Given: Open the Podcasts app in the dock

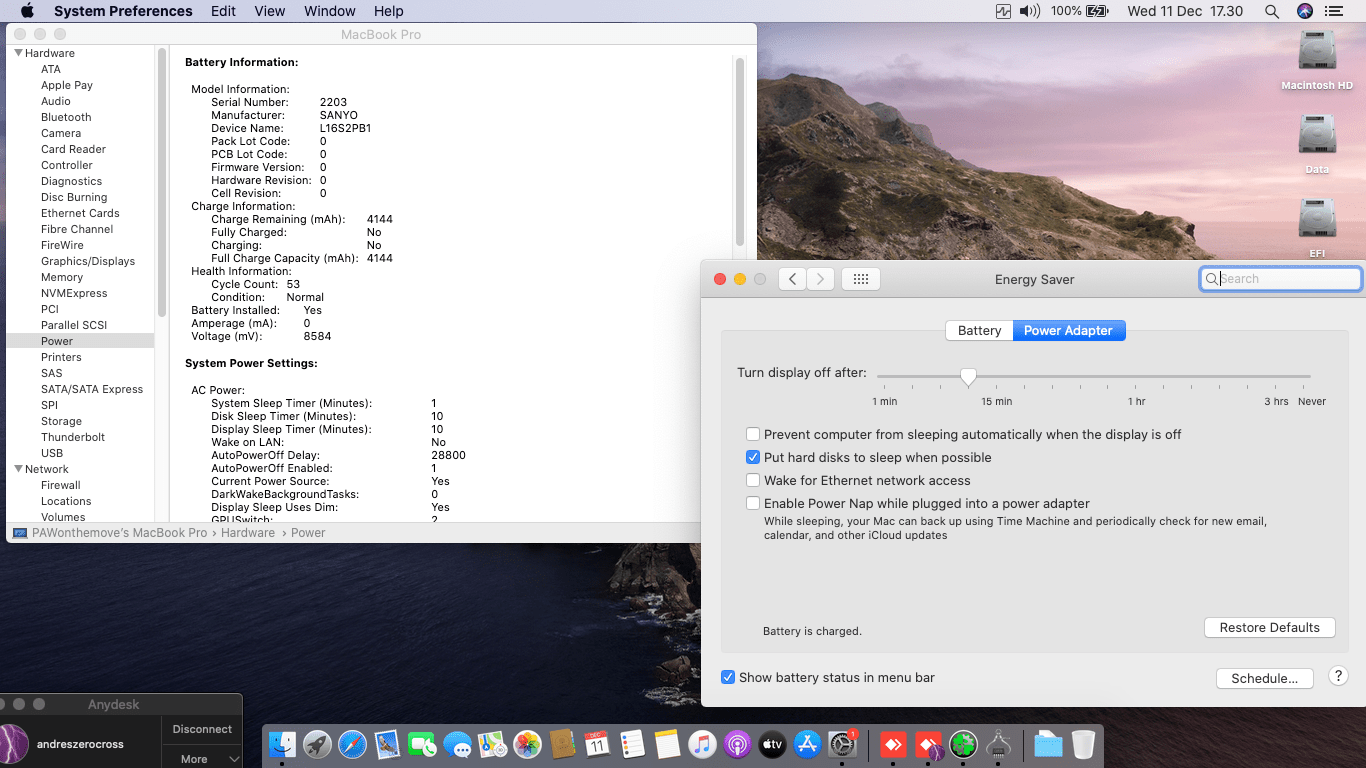Looking at the screenshot, I should pos(737,744).
